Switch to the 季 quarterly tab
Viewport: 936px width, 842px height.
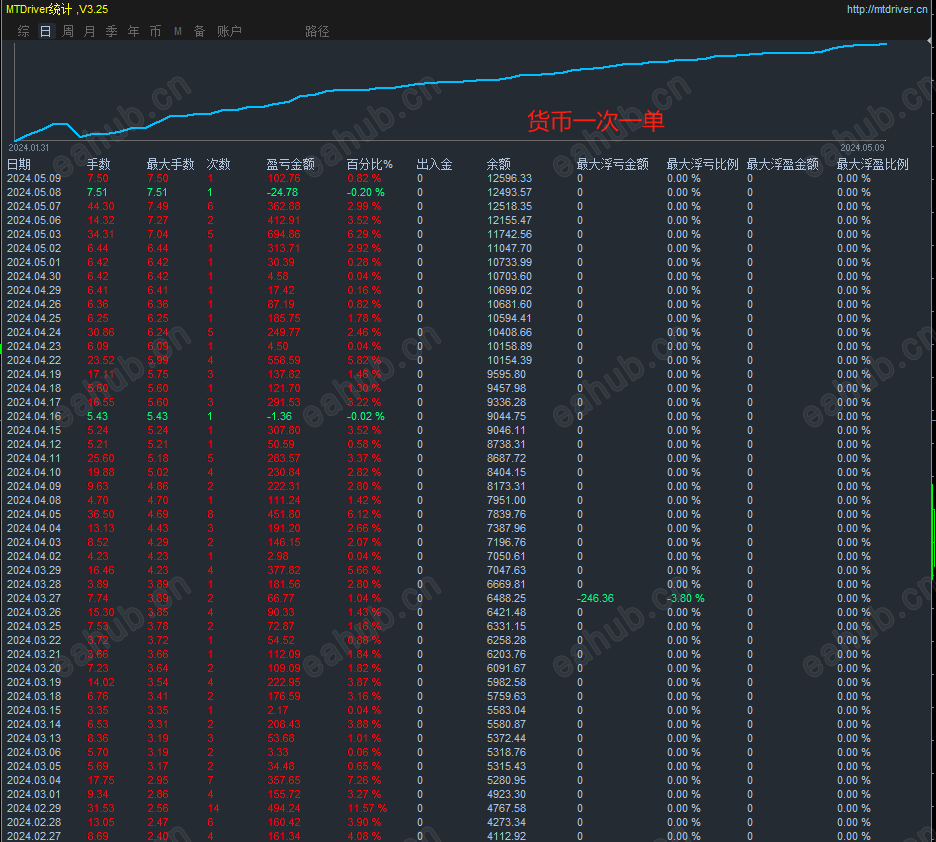tap(112, 31)
